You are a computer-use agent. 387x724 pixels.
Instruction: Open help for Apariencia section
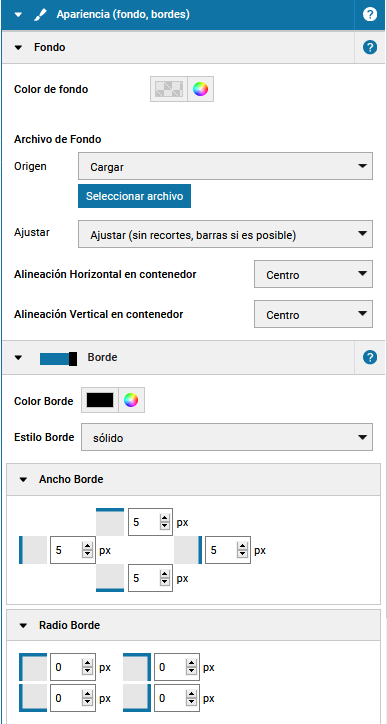tap(370, 14)
